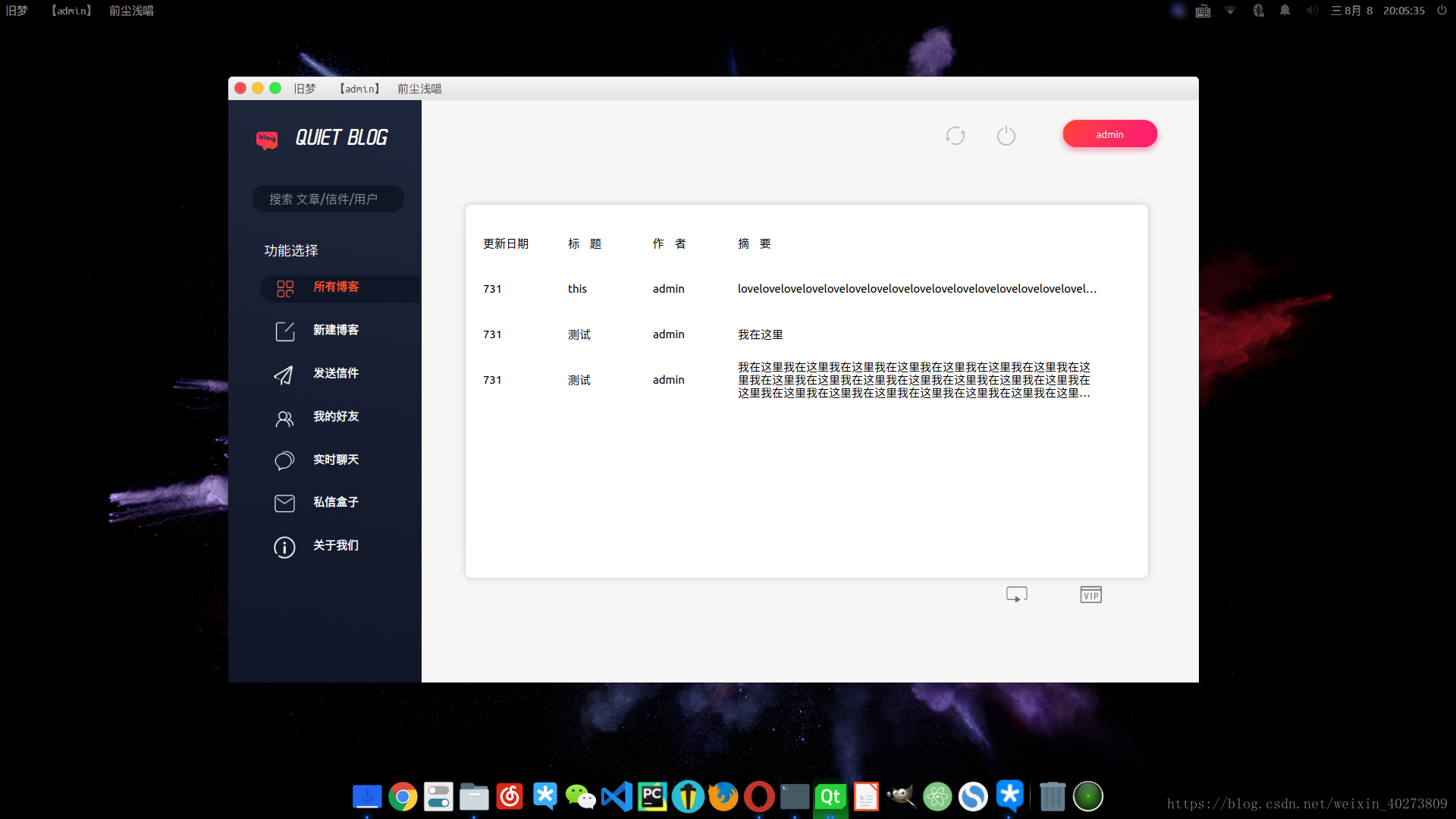The width and height of the screenshot is (1456, 819).
Task: Click the volume icon in top bar
Action: pos(1312,11)
